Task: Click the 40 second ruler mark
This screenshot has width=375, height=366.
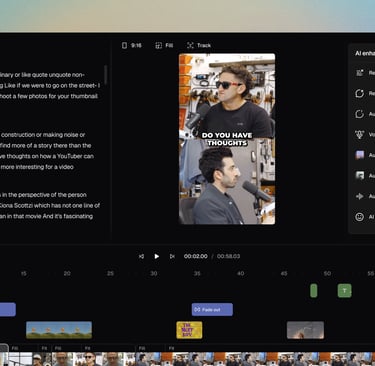Action: 240,273
